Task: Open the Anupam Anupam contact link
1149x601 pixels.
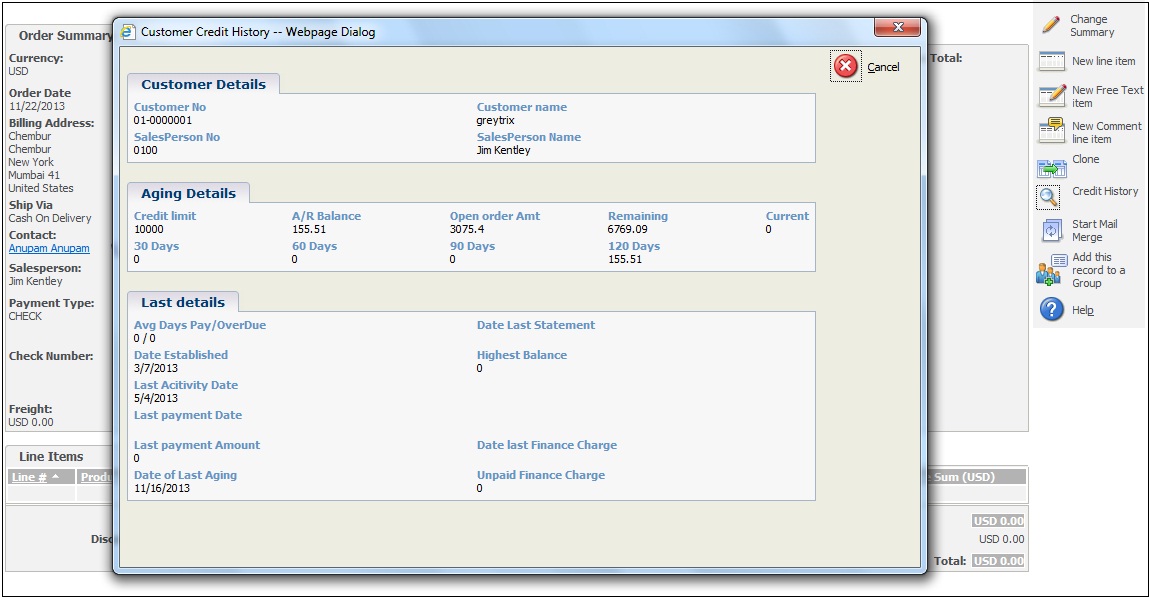Action: point(49,248)
